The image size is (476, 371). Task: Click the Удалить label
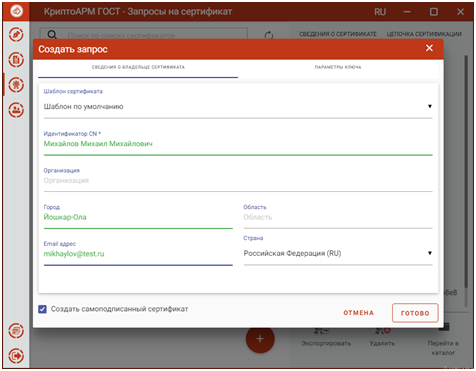coord(382,343)
